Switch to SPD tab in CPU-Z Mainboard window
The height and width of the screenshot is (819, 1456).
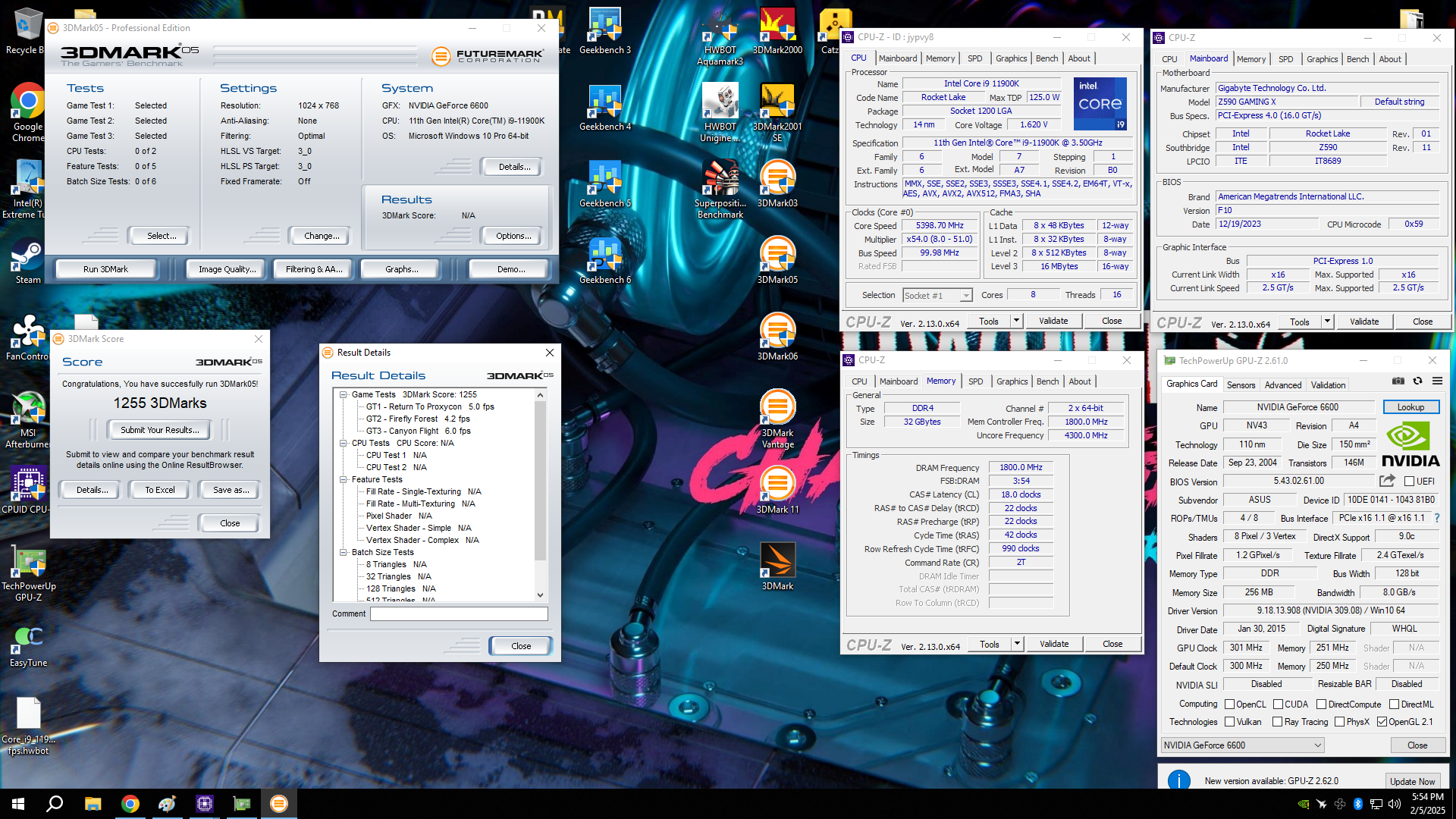point(1285,59)
